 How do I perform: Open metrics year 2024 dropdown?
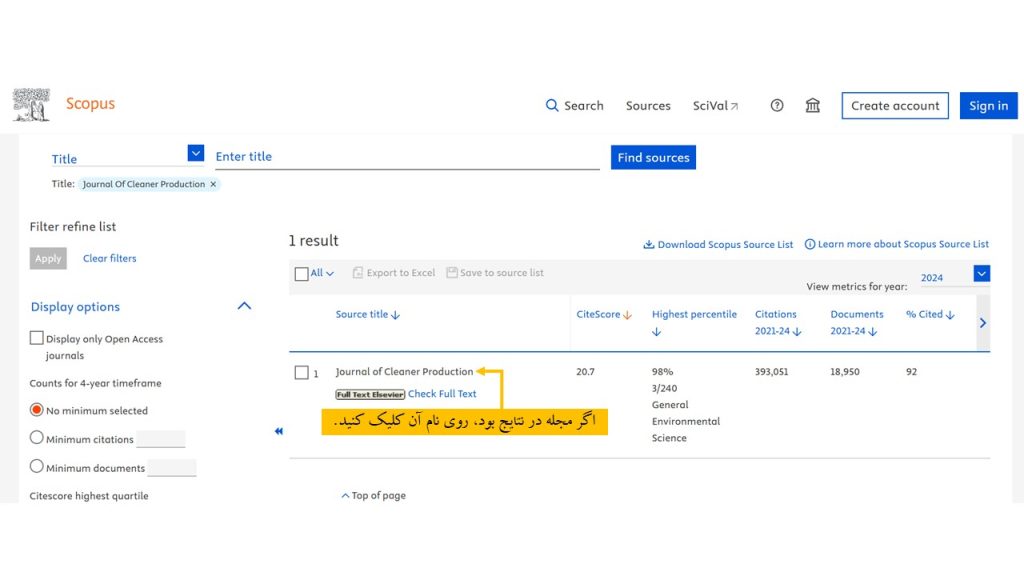981,274
